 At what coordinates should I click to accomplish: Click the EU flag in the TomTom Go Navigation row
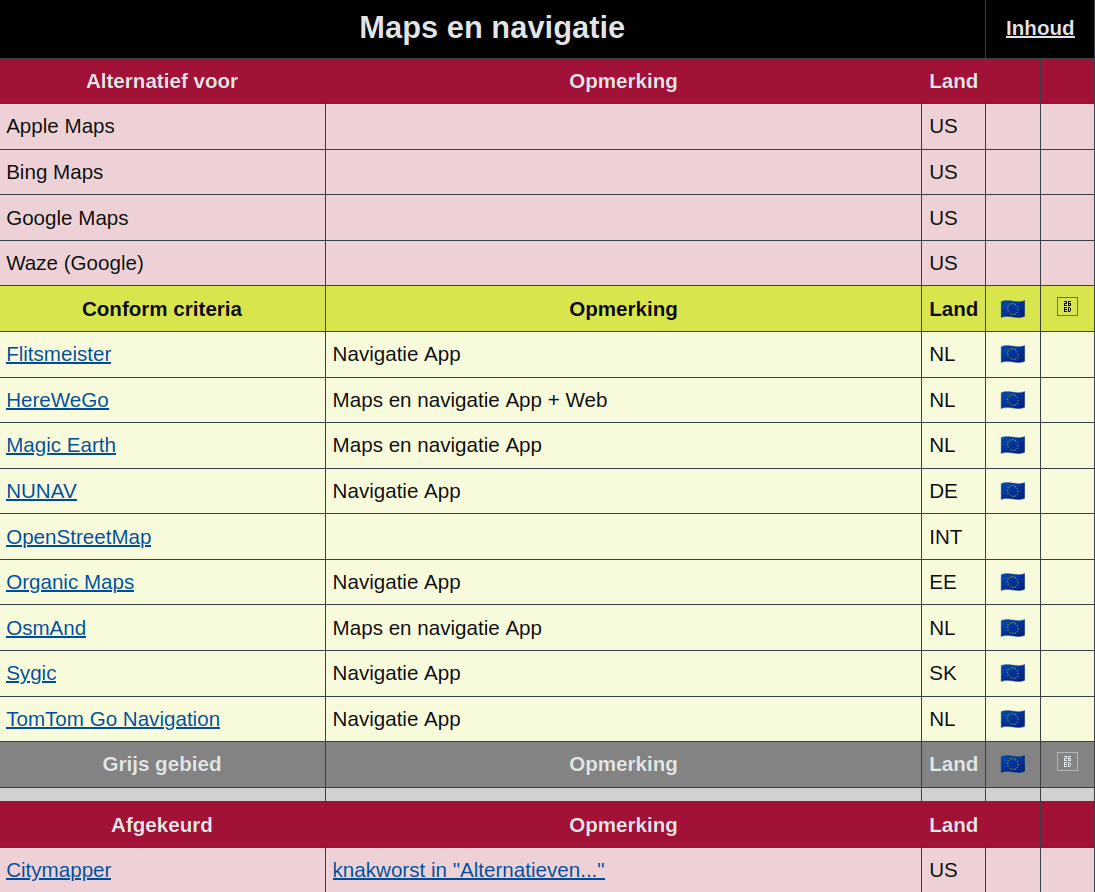point(1013,719)
